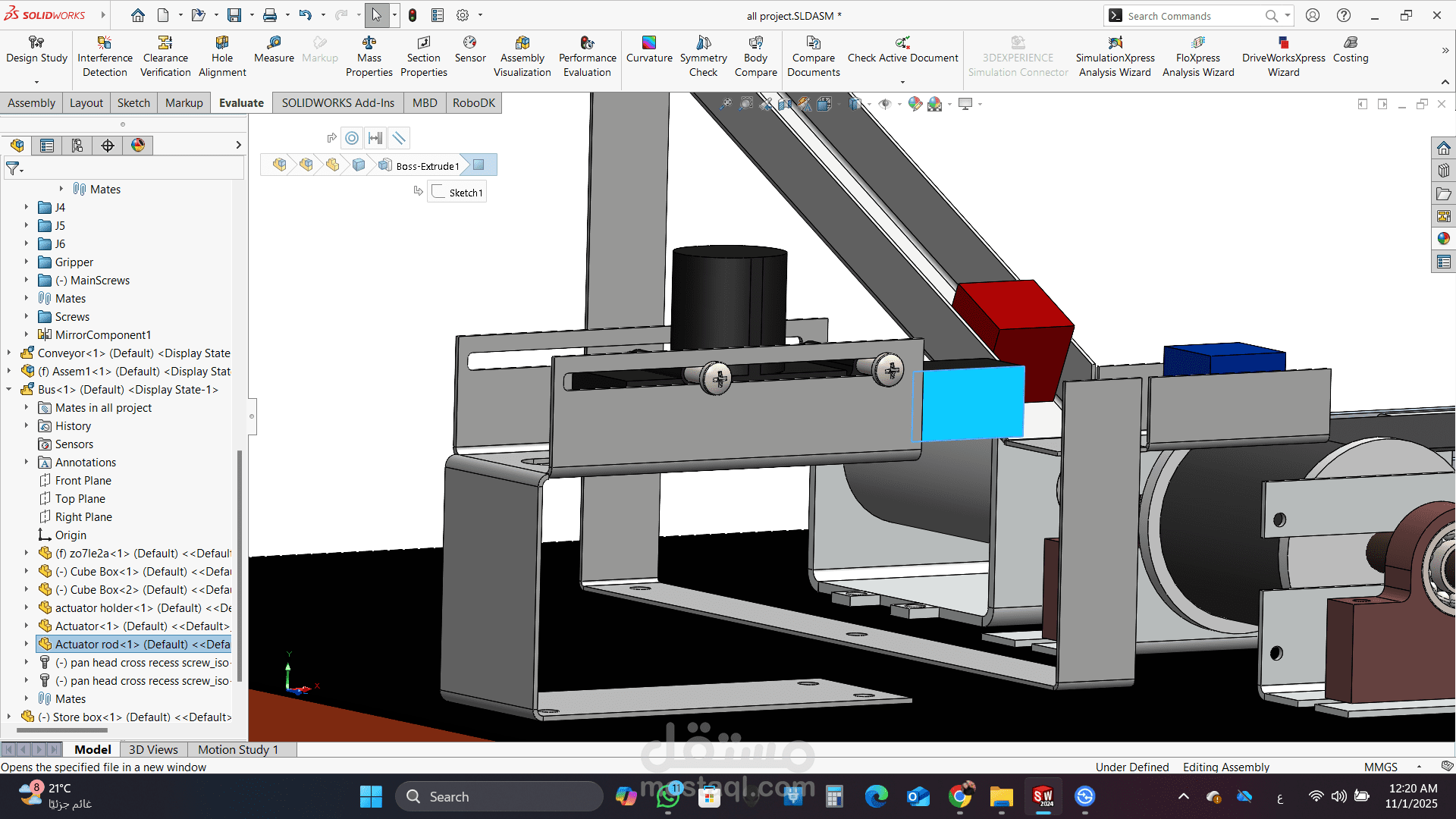Expand MirrorComponent1 node
Image resolution: width=1456 pixels, height=819 pixels.
click(x=26, y=334)
